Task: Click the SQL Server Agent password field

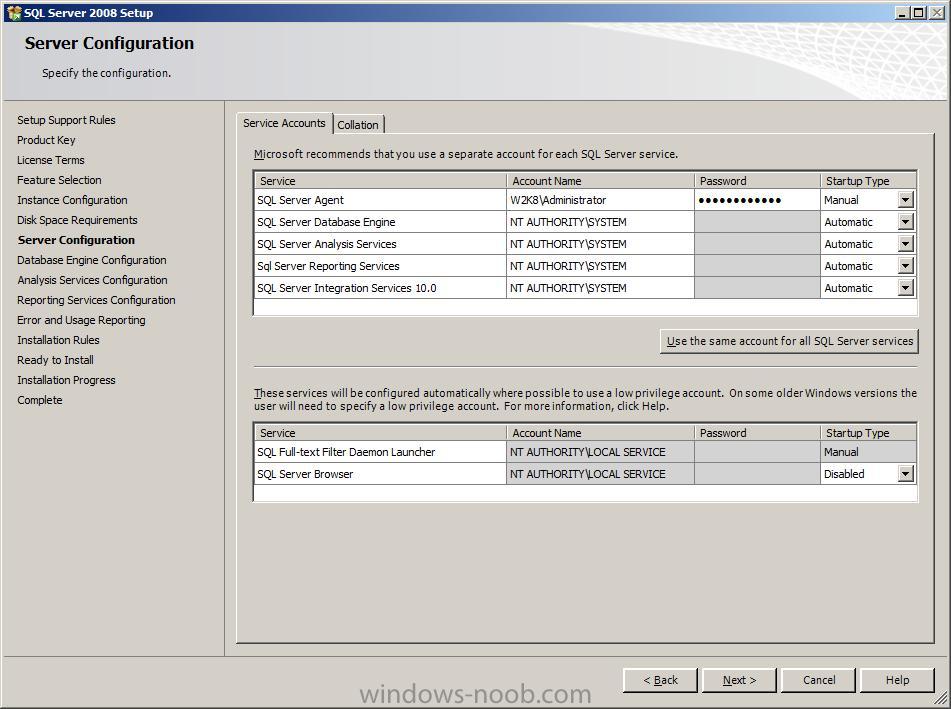Action: pyautogui.click(x=757, y=200)
